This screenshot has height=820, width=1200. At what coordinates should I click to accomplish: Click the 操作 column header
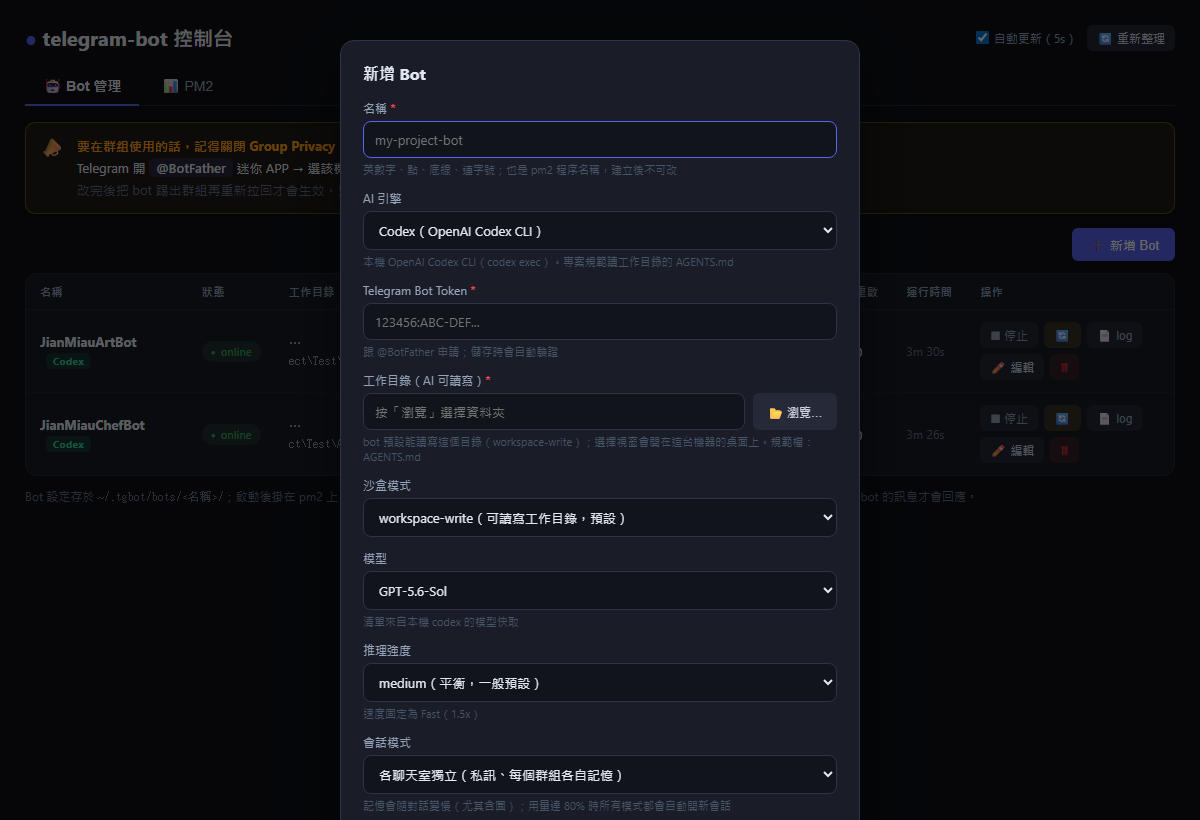point(991,292)
